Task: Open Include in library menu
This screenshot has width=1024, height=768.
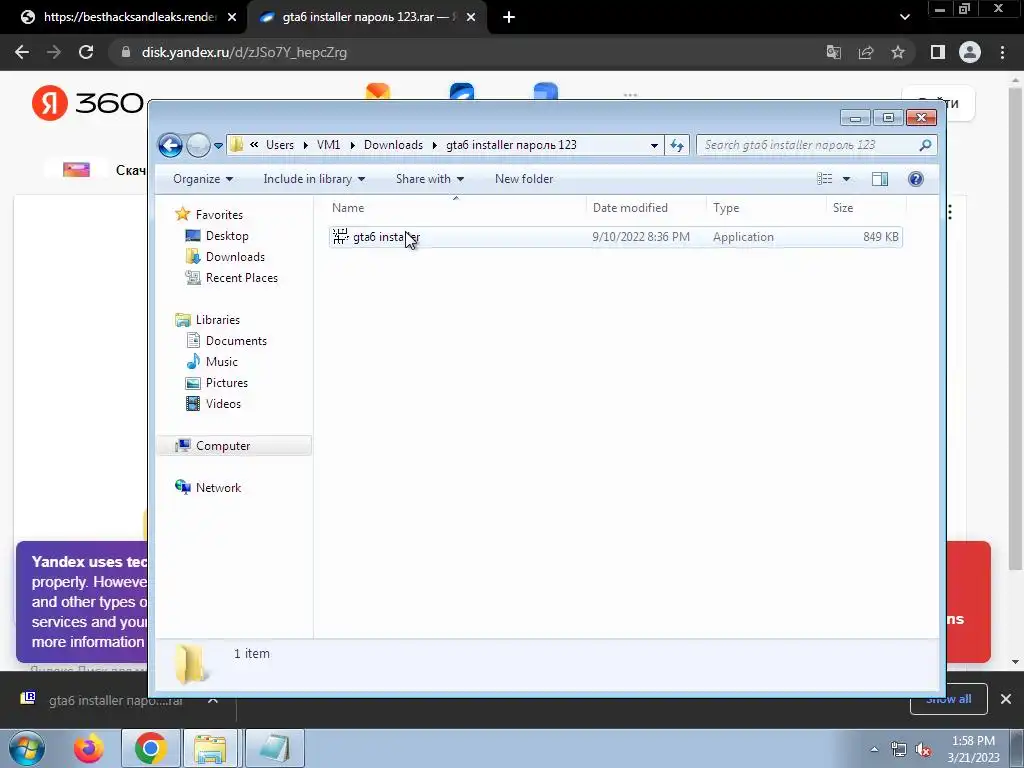Action: (314, 179)
